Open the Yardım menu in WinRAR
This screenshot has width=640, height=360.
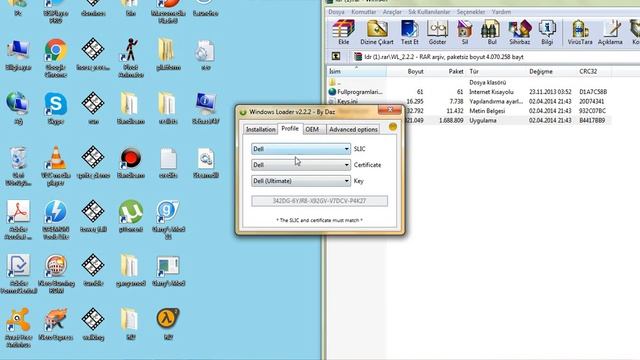(501, 12)
